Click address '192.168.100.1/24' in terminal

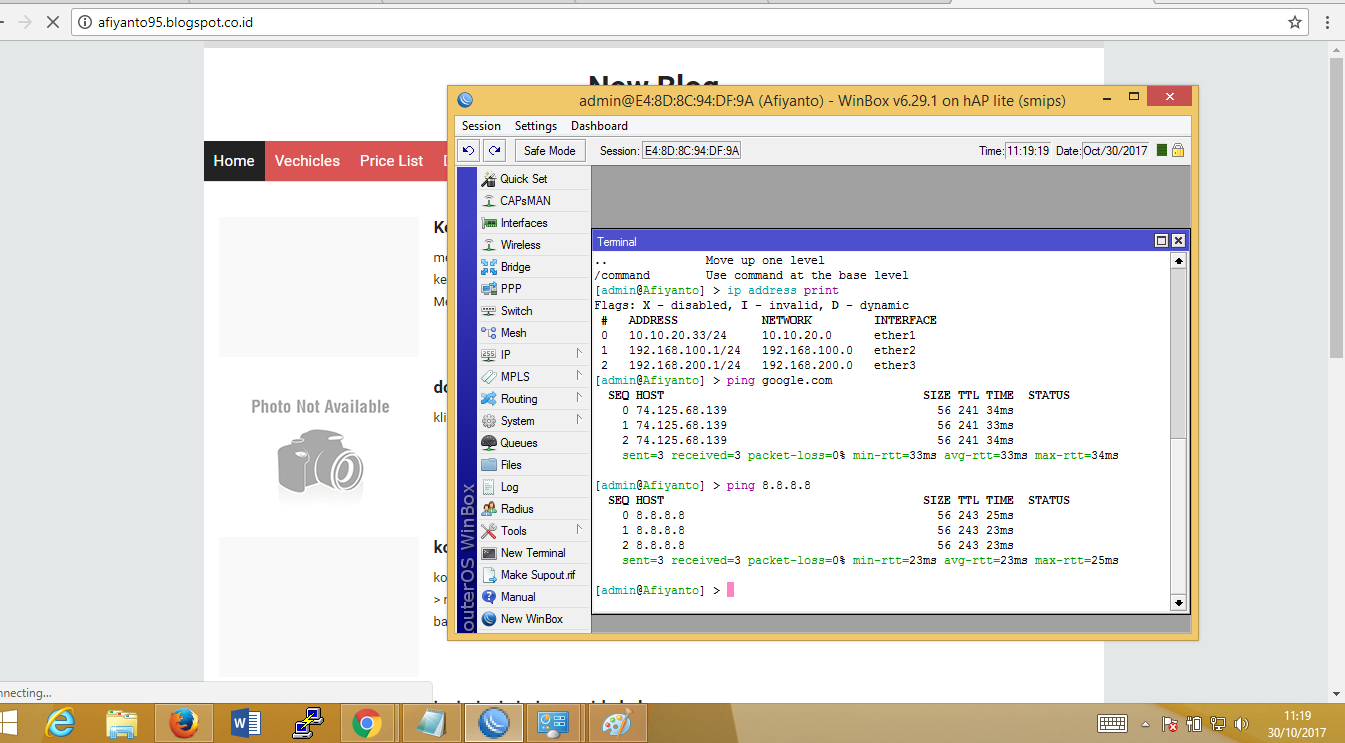[x=685, y=350]
